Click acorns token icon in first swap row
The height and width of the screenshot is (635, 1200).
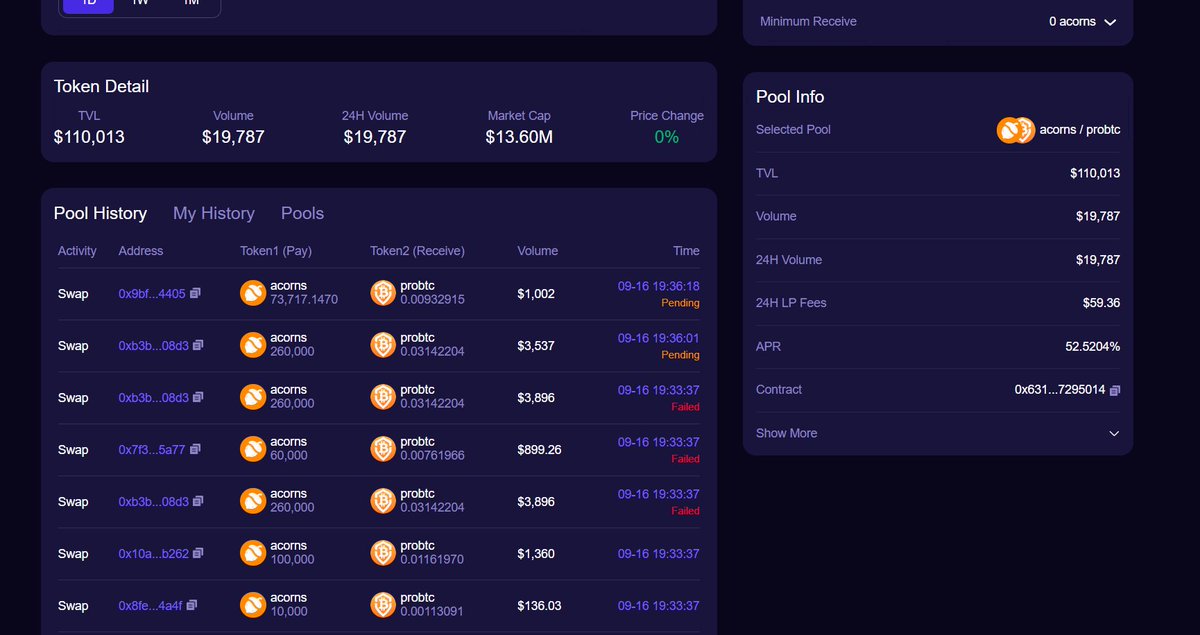[253, 293]
